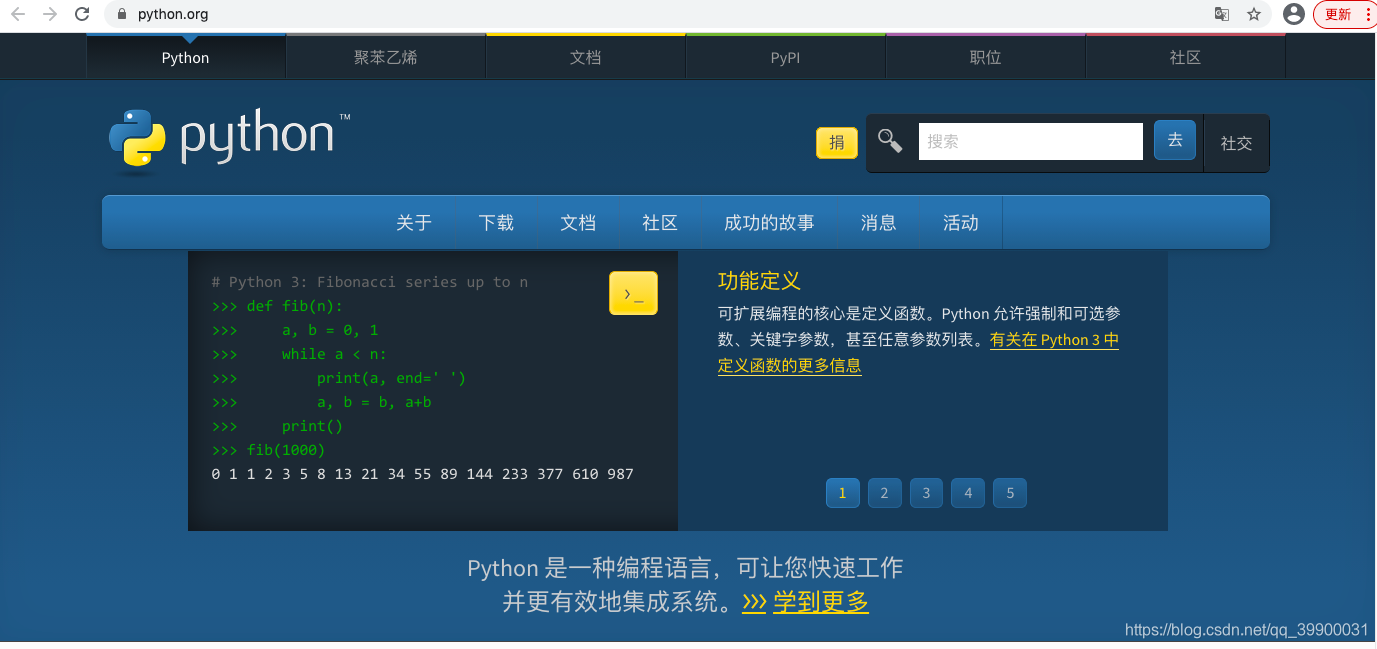The width and height of the screenshot is (1377, 649).
Task: Open 消息 in the main navigation
Action: click(x=879, y=222)
